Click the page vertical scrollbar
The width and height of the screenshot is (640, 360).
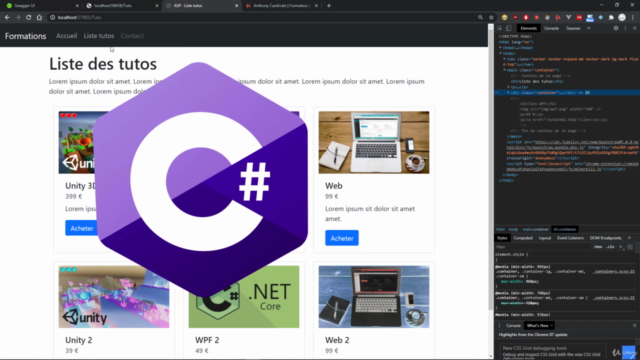pyautogui.click(x=491, y=192)
